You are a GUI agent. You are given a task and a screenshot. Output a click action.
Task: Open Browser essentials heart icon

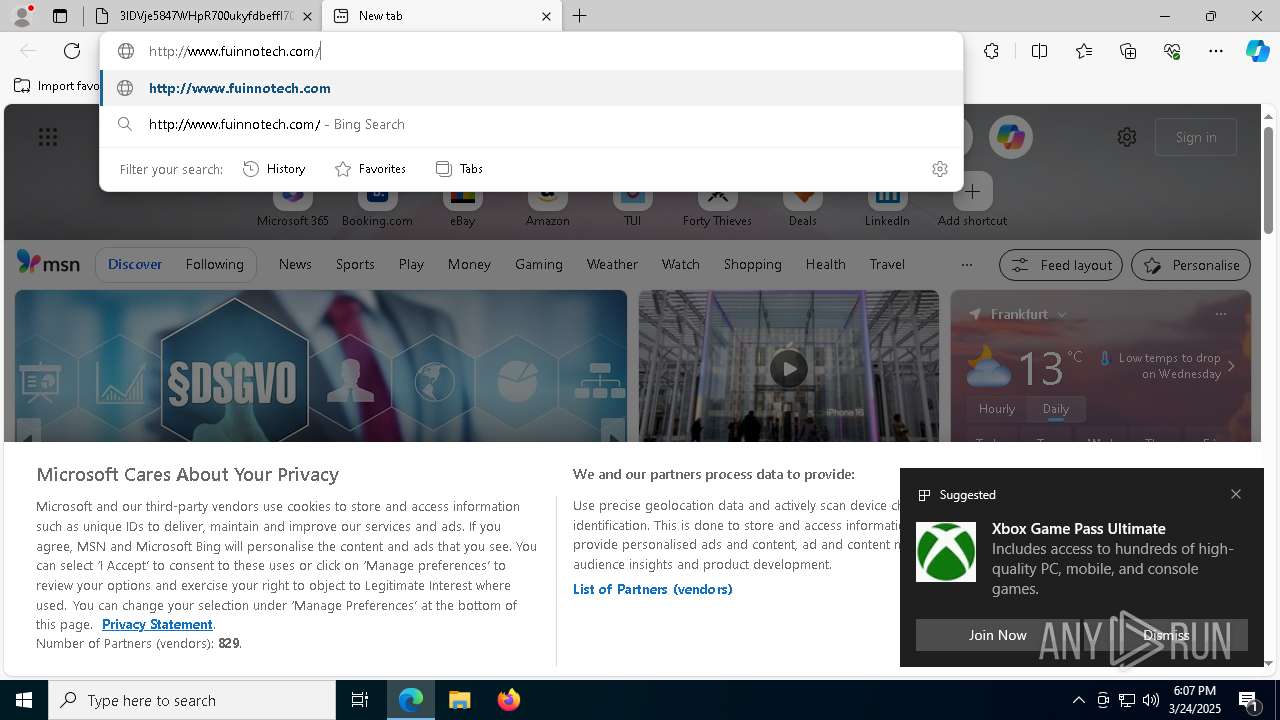[x=1172, y=51]
